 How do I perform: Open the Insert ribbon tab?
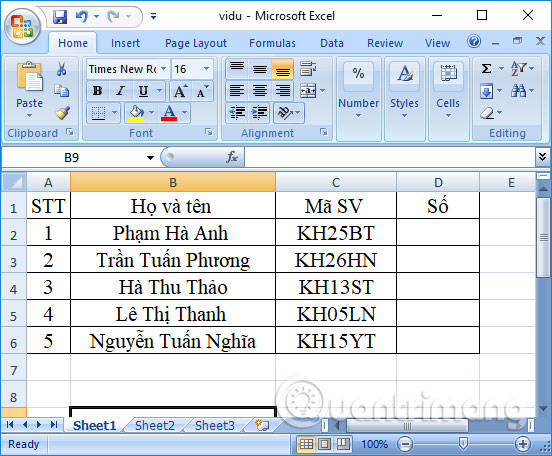click(x=125, y=43)
